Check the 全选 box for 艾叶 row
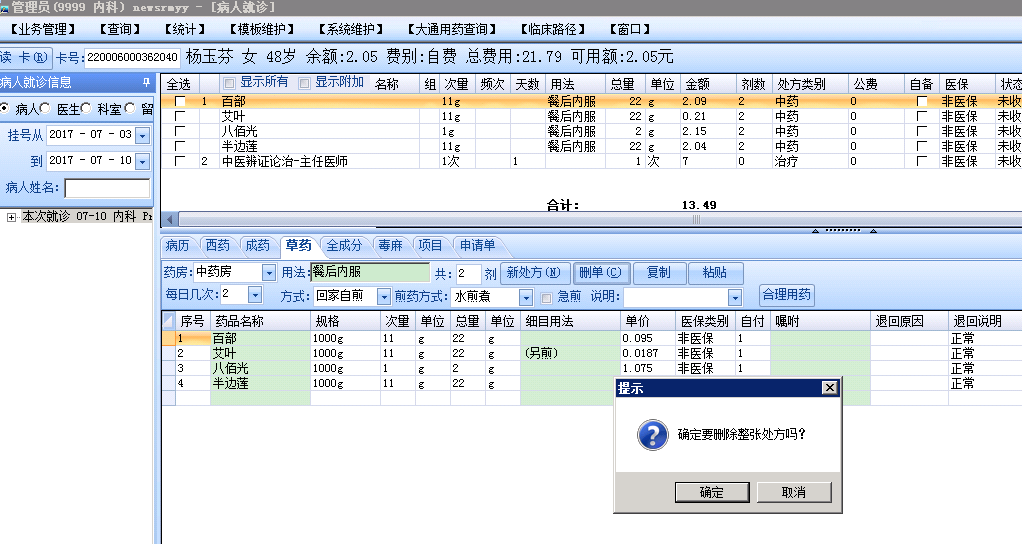This screenshot has width=1022, height=544. click(180, 117)
